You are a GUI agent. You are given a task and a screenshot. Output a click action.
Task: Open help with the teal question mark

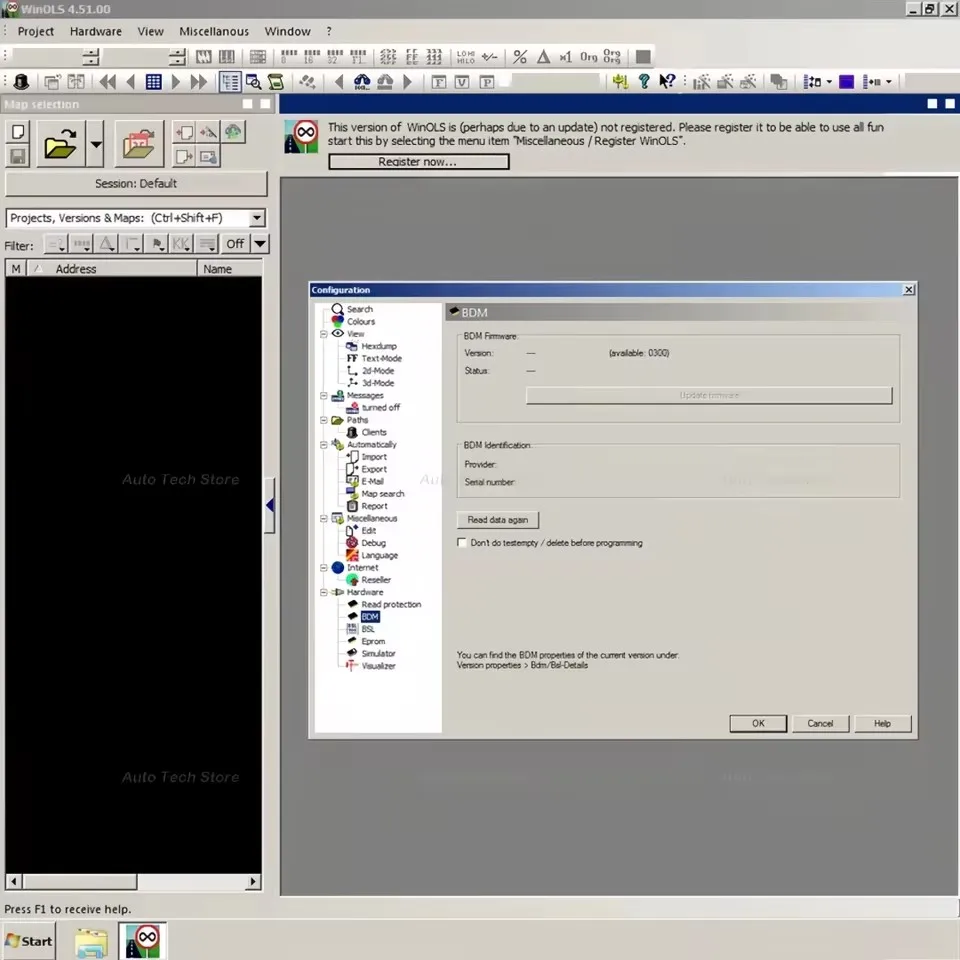point(643,81)
